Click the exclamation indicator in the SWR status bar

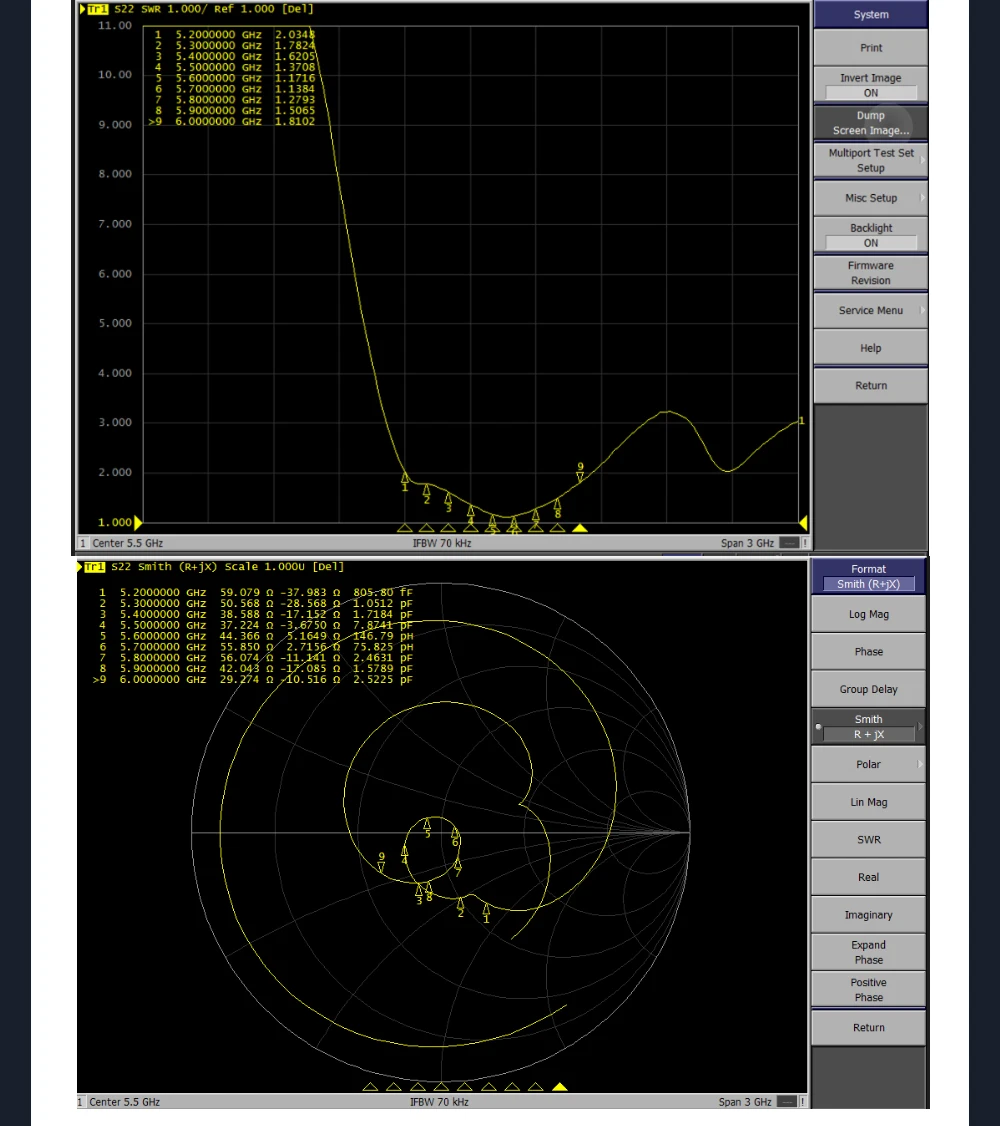(805, 543)
